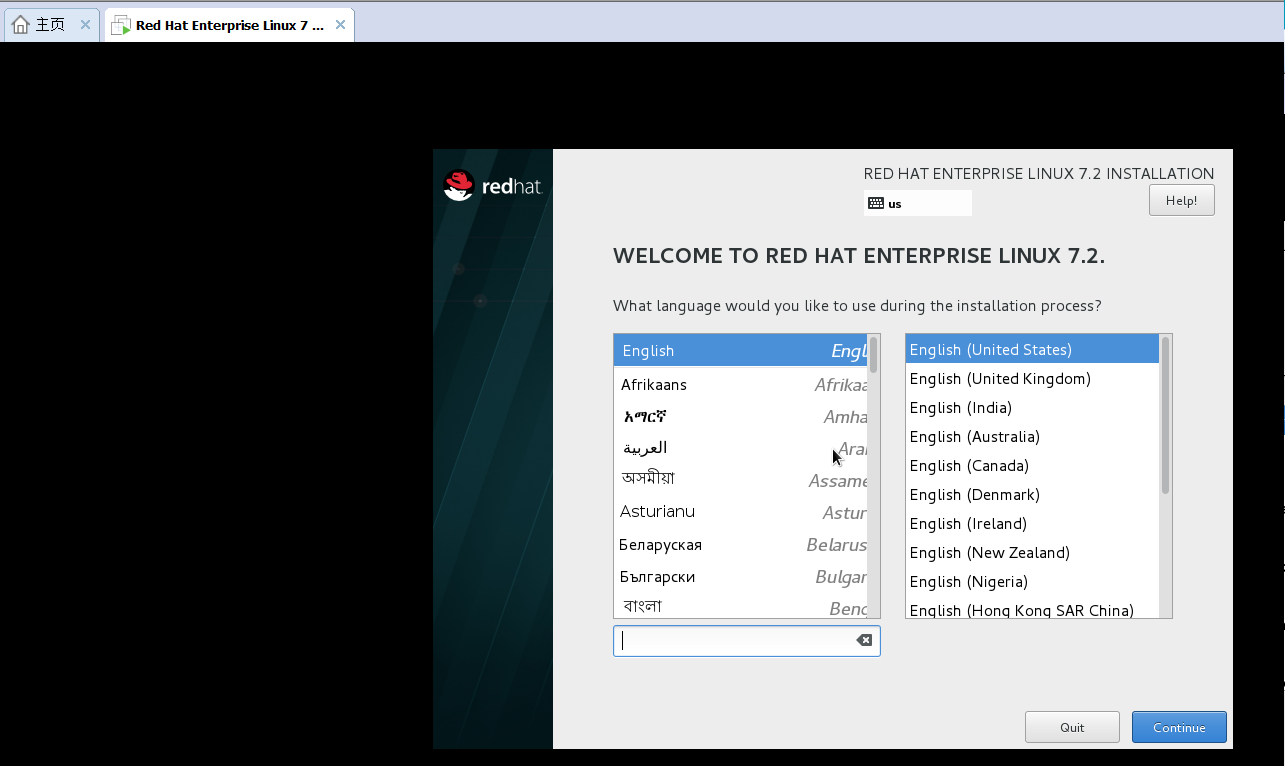The width and height of the screenshot is (1285, 766).
Task: Choose English (Australia) locale
Action: [x=1032, y=436]
